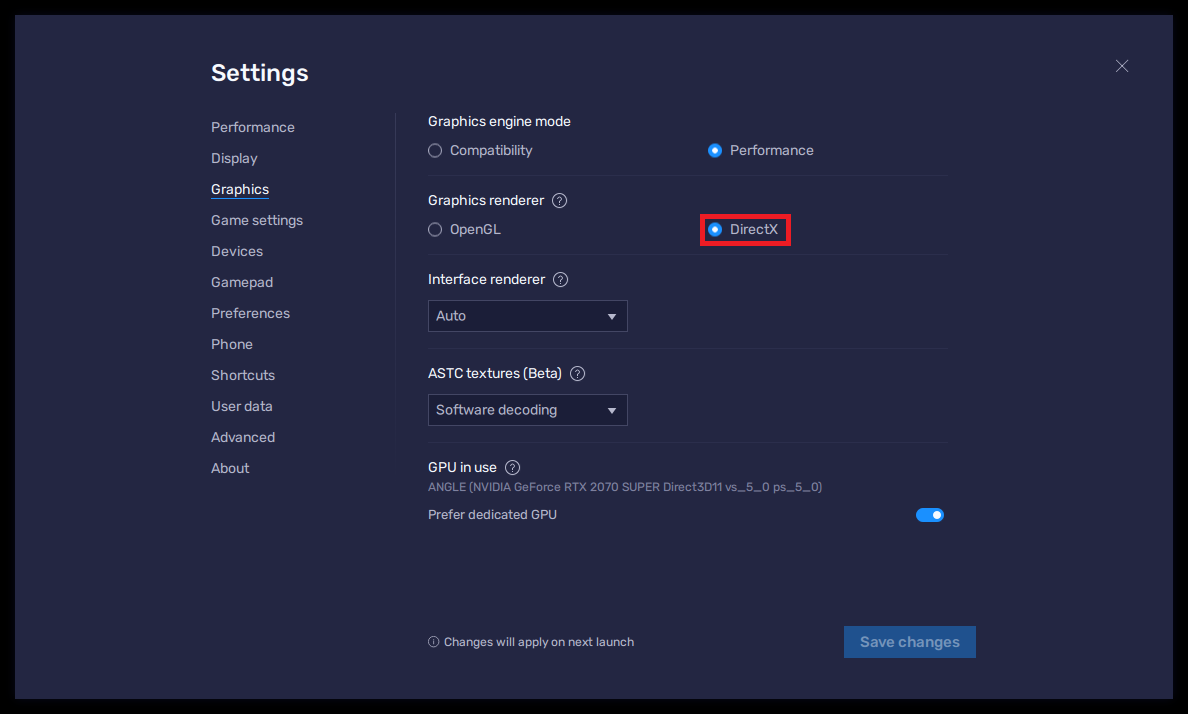Image resolution: width=1188 pixels, height=714 pixels.
Task: Switch renderer to OpenGL
Action: click(x=435, y=229)
